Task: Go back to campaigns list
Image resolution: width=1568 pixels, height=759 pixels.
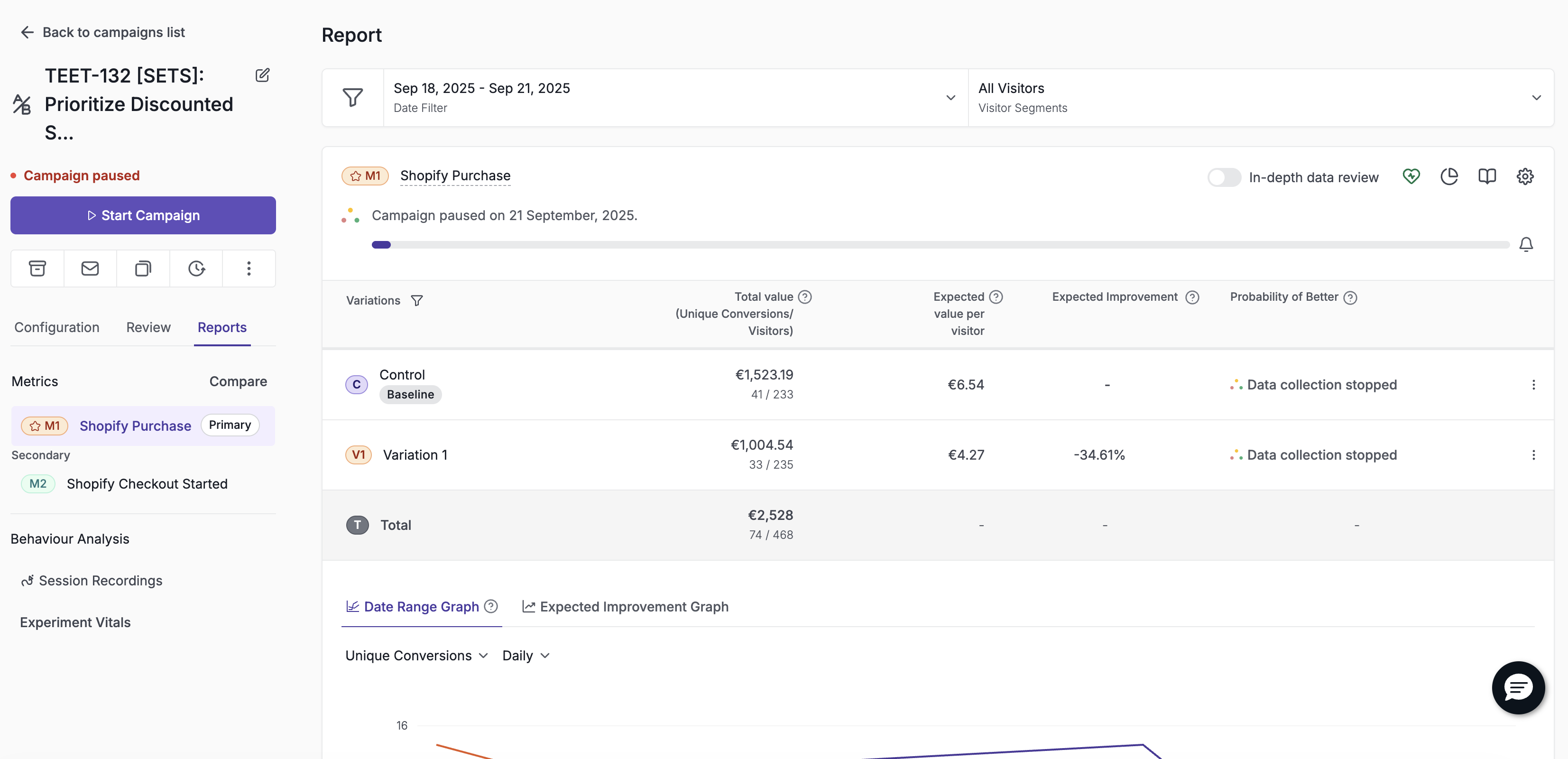Action: pyautogui.click(x=102, y=32)
